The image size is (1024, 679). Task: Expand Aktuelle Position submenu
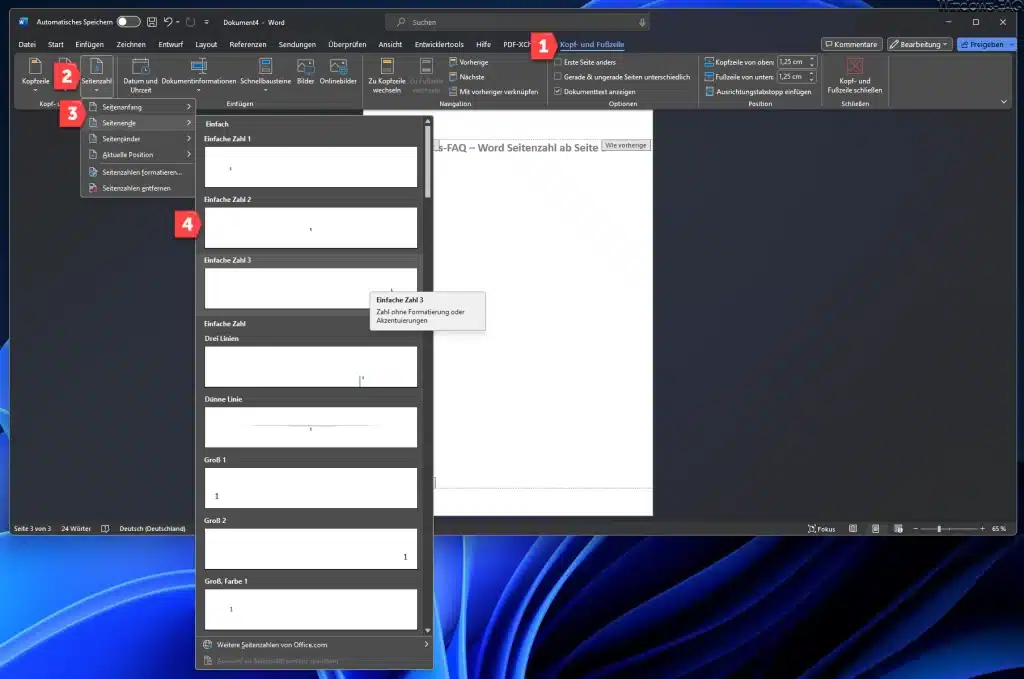(x=138, y=155)
